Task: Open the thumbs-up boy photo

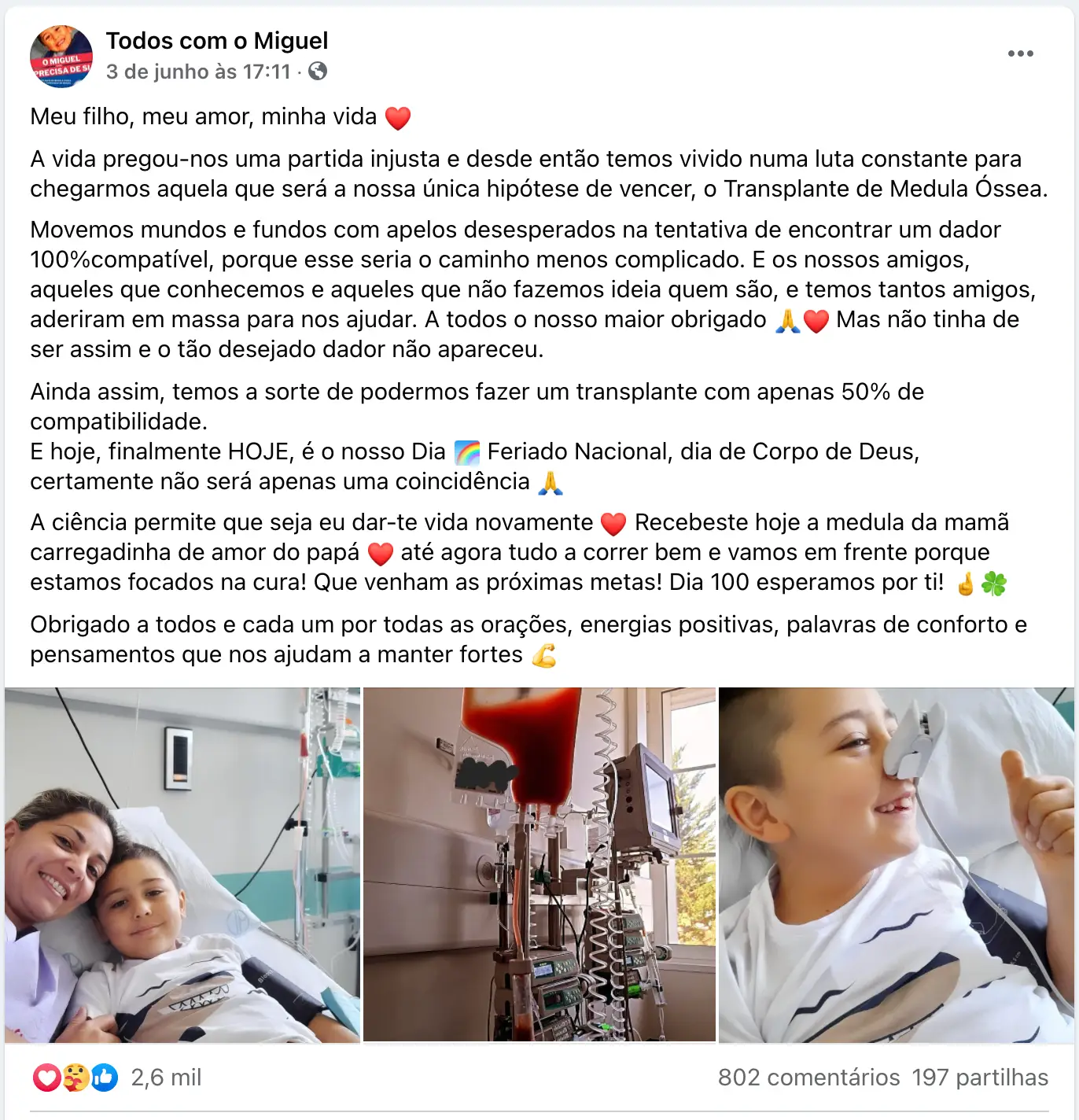Action: coord(897,865)
